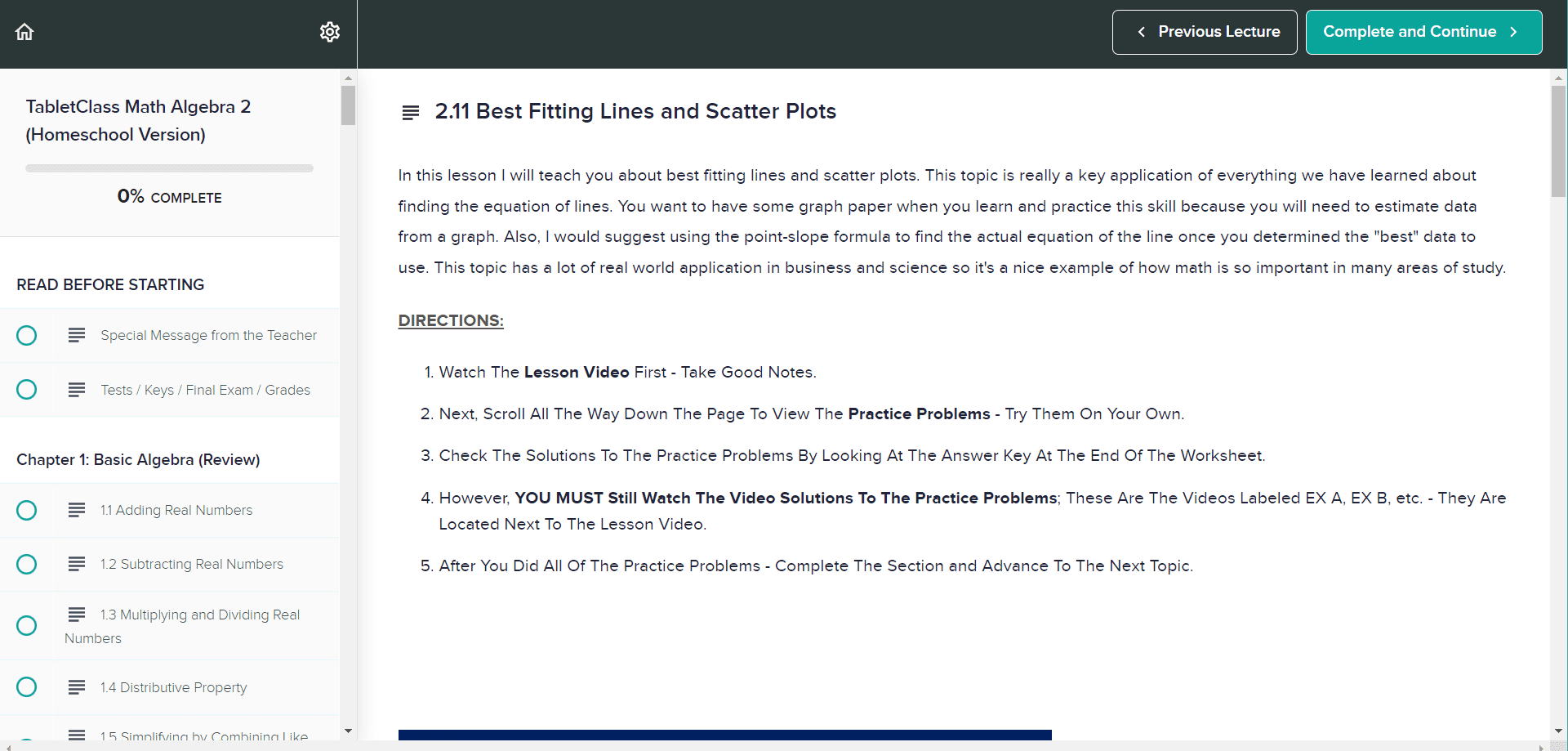Open 1.2 Subtracting Real Numbers lecture
The image size is (1568, 751).
[192, 564]
